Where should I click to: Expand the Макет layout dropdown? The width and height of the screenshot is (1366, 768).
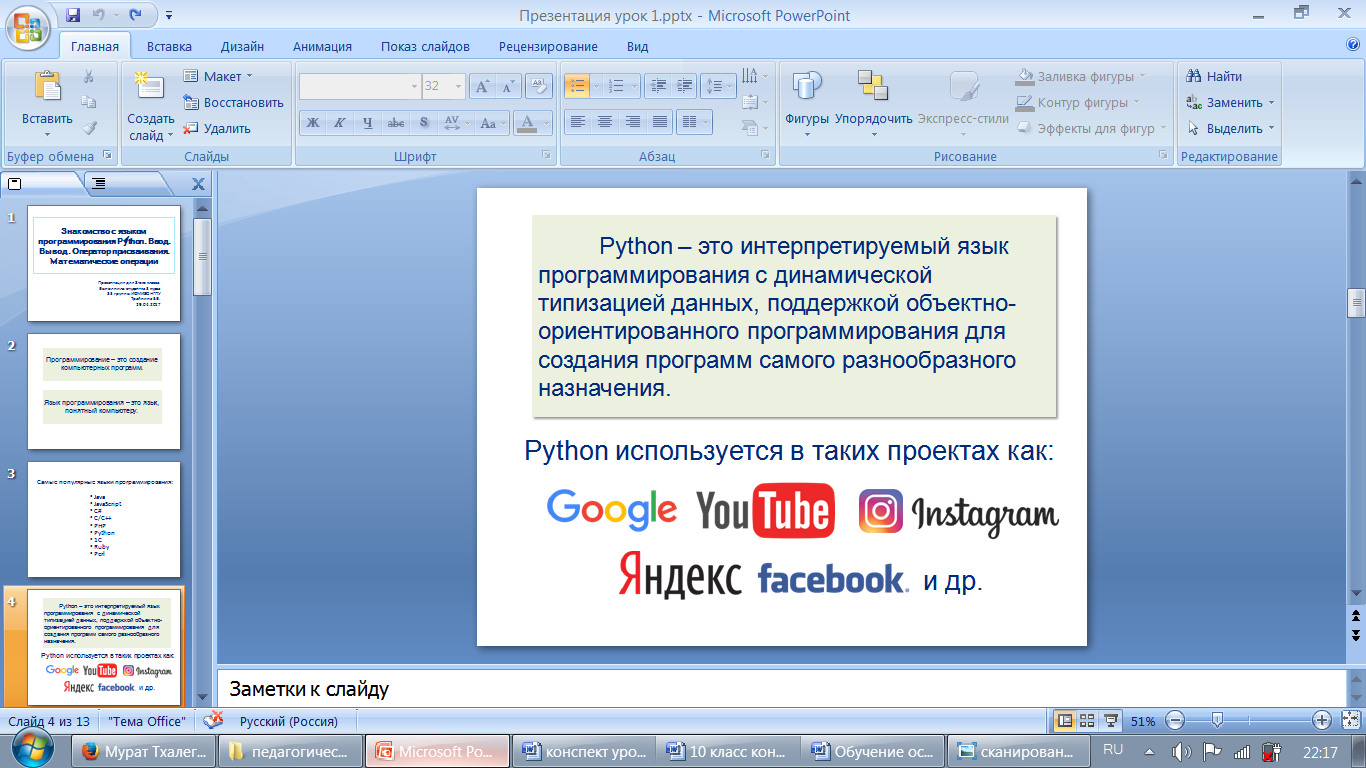[219, 76]
